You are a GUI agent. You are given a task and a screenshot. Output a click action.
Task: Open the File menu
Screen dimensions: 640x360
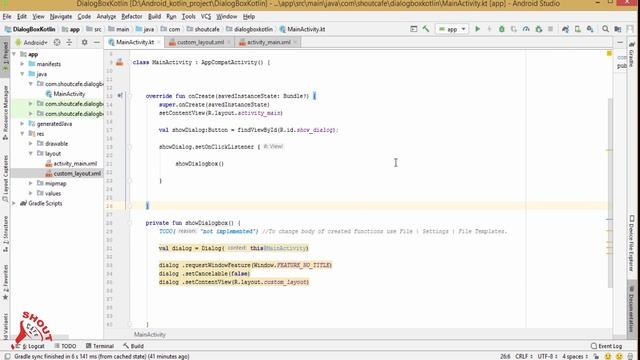click(7, 16)
